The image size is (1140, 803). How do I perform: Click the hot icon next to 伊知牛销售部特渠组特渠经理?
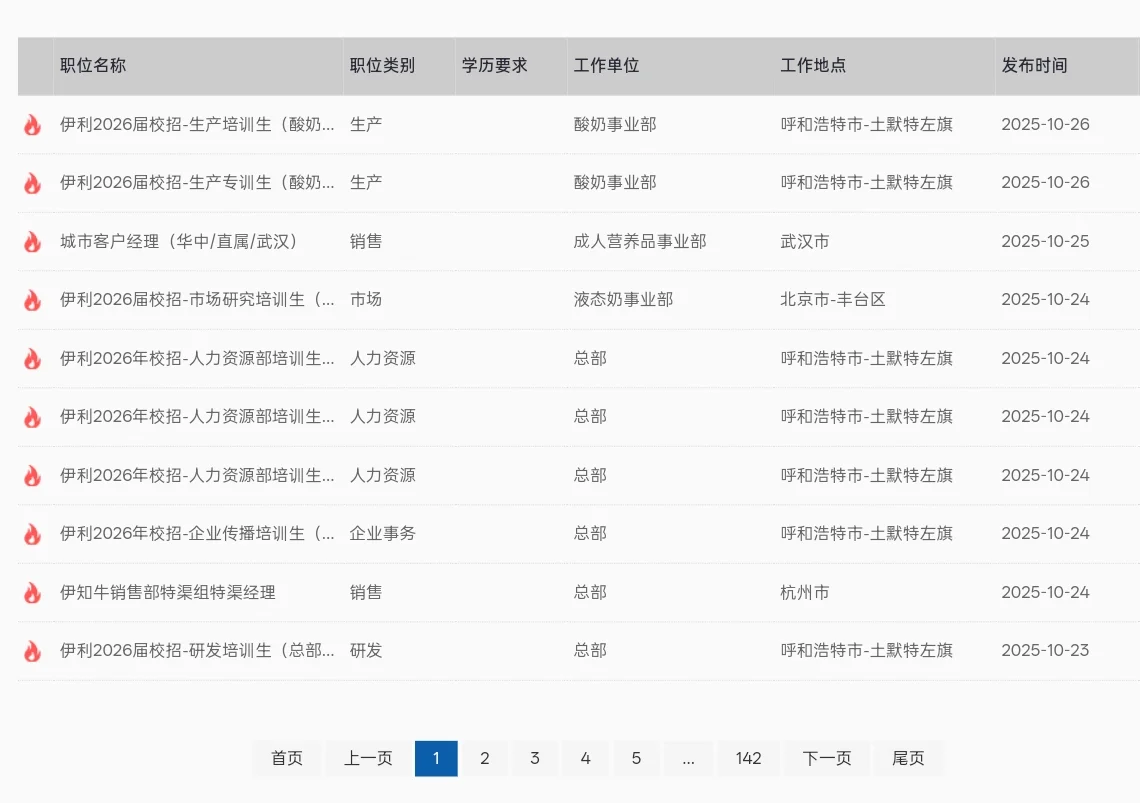32,594
